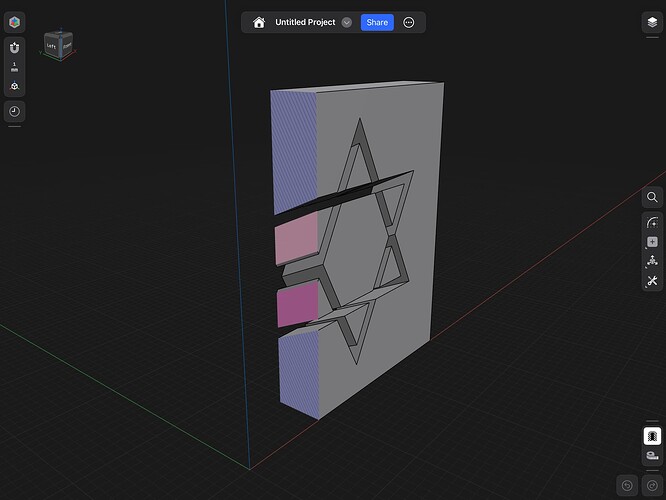Click the Share button

[x=377, y=23]
